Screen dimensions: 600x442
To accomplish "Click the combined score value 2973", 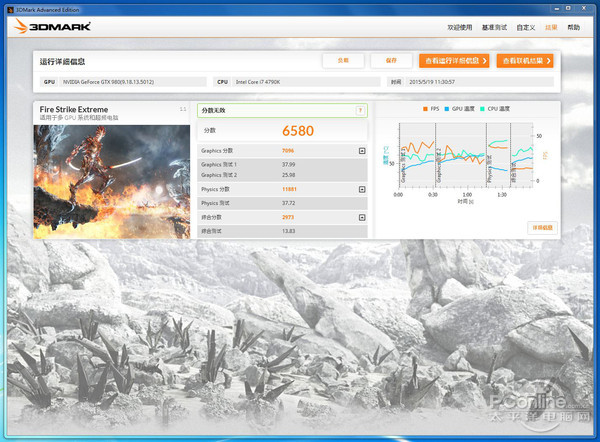I will [288, 217].
